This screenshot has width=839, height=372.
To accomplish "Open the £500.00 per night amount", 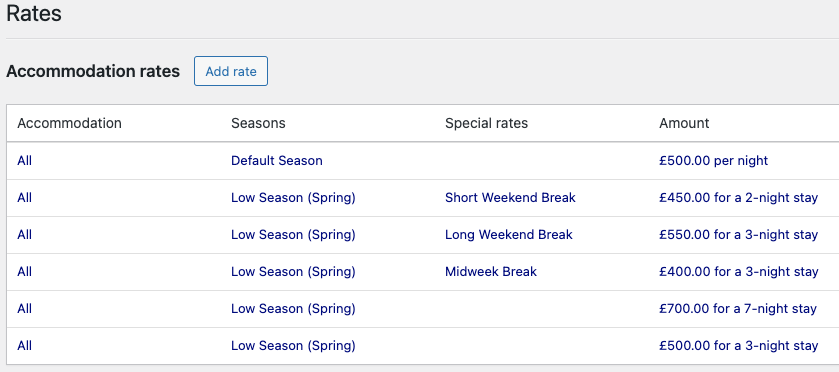I will pos(713,161).
